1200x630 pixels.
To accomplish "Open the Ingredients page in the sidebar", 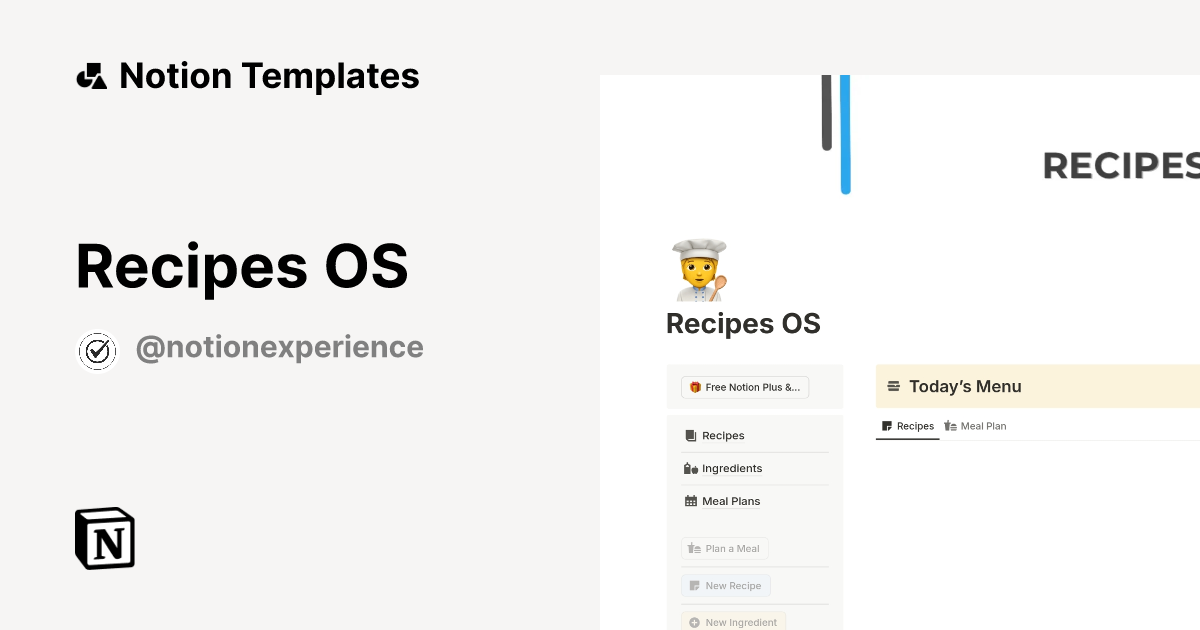I will click(x=733, y=468).
